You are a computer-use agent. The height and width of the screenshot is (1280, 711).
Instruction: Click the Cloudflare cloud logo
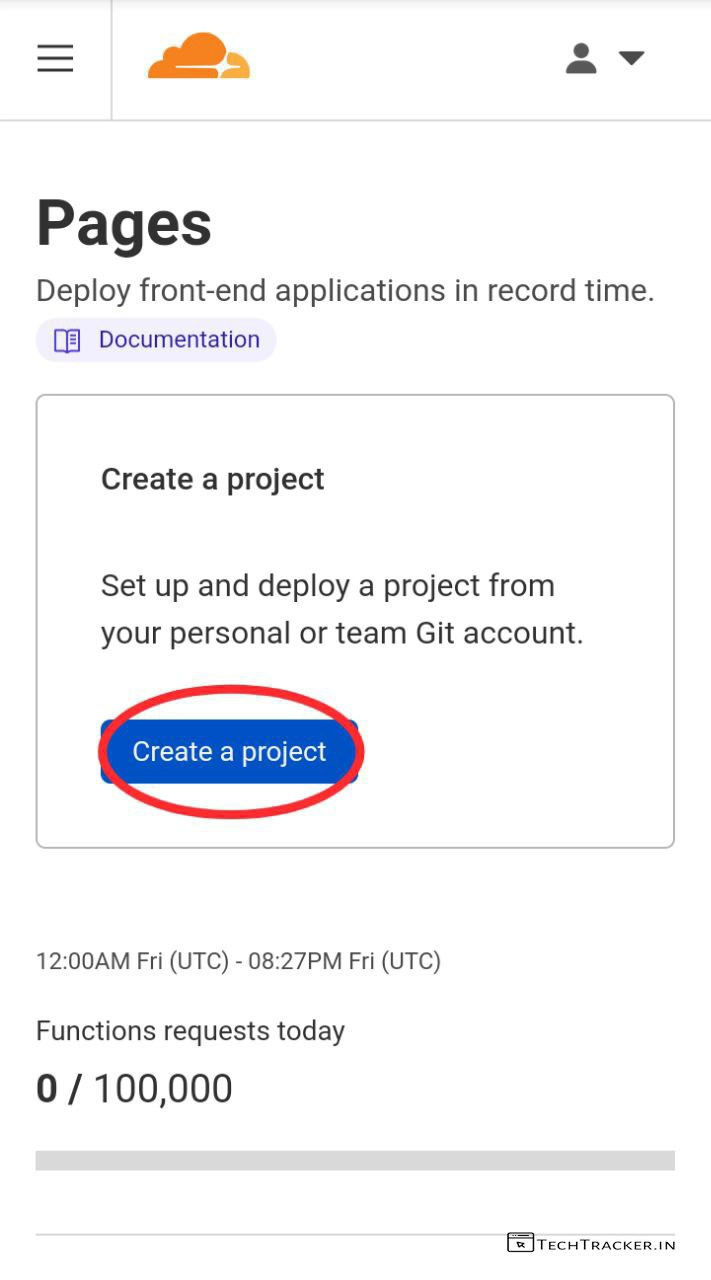198,57
